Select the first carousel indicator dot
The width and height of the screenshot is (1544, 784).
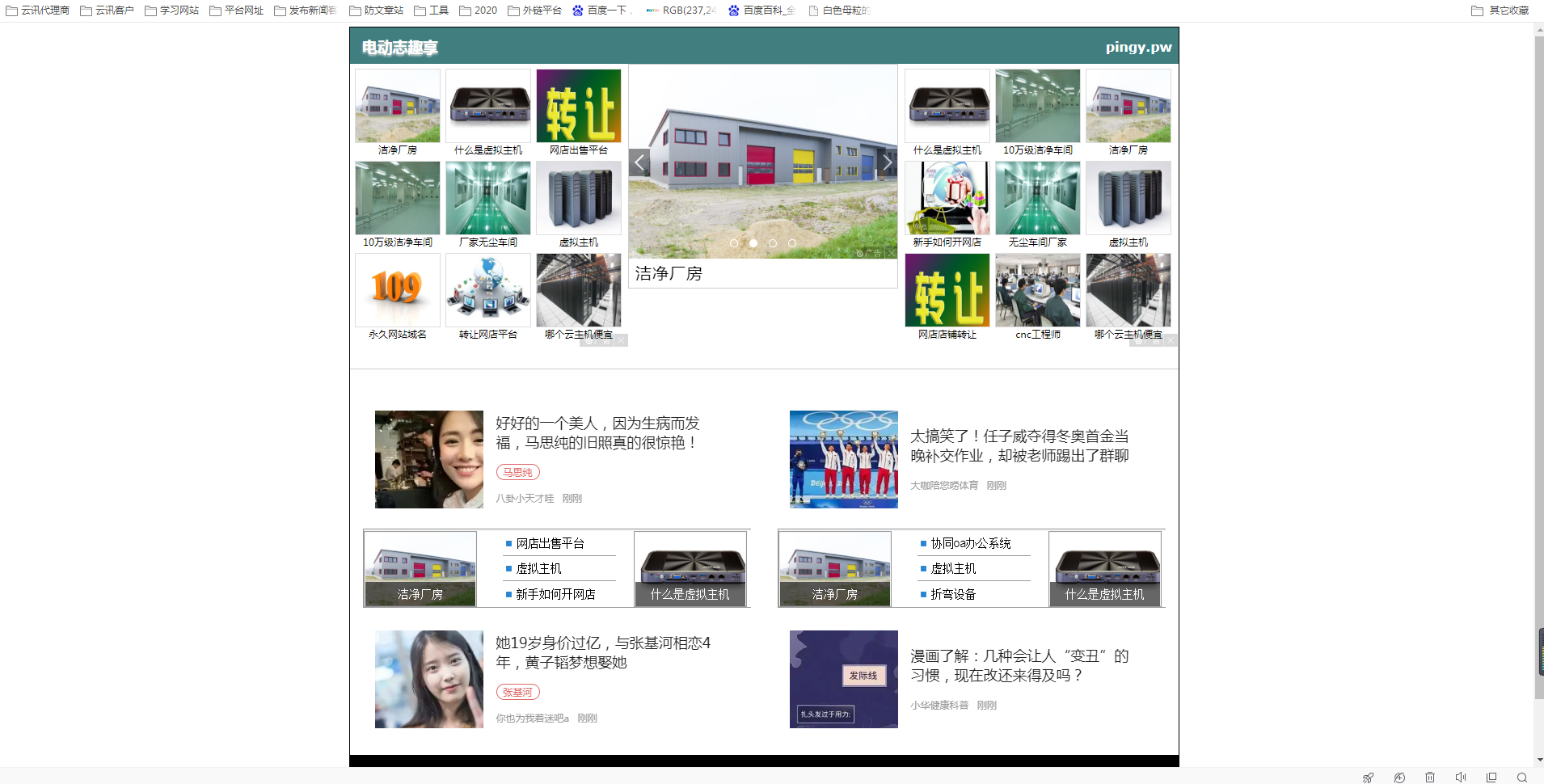pyautogui.click(x=734, y=243)
